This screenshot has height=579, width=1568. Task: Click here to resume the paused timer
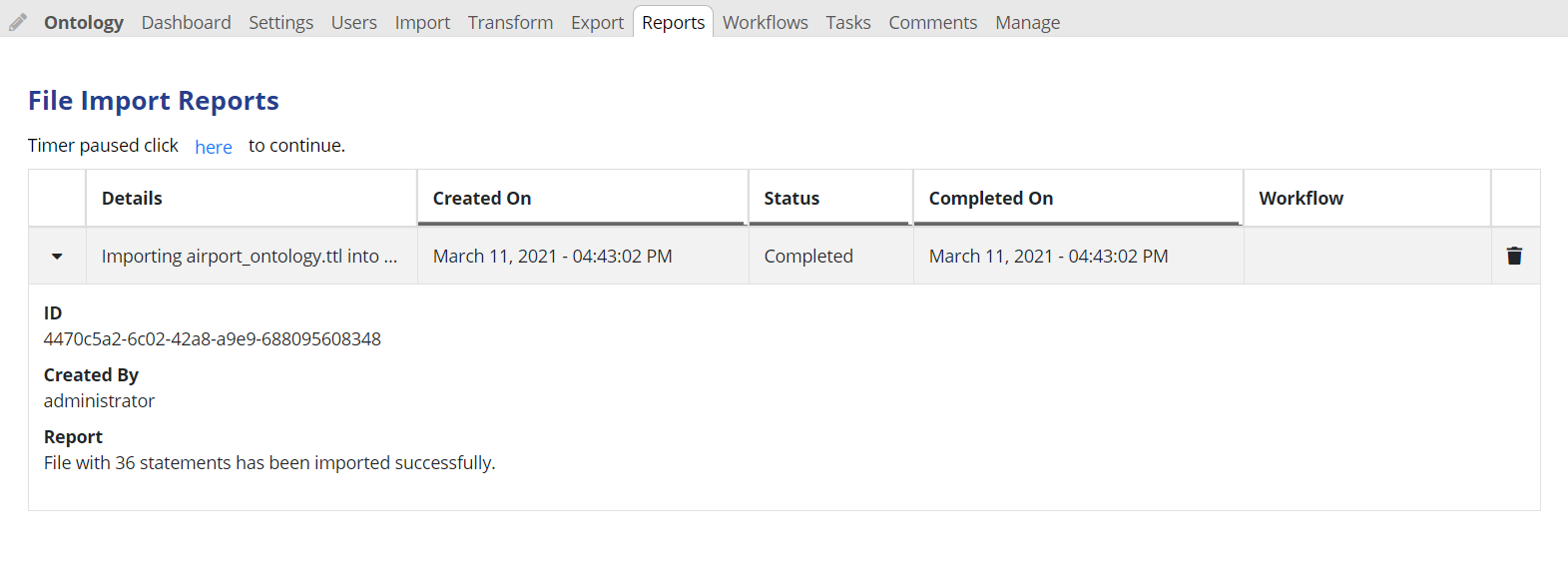point(213,146)
